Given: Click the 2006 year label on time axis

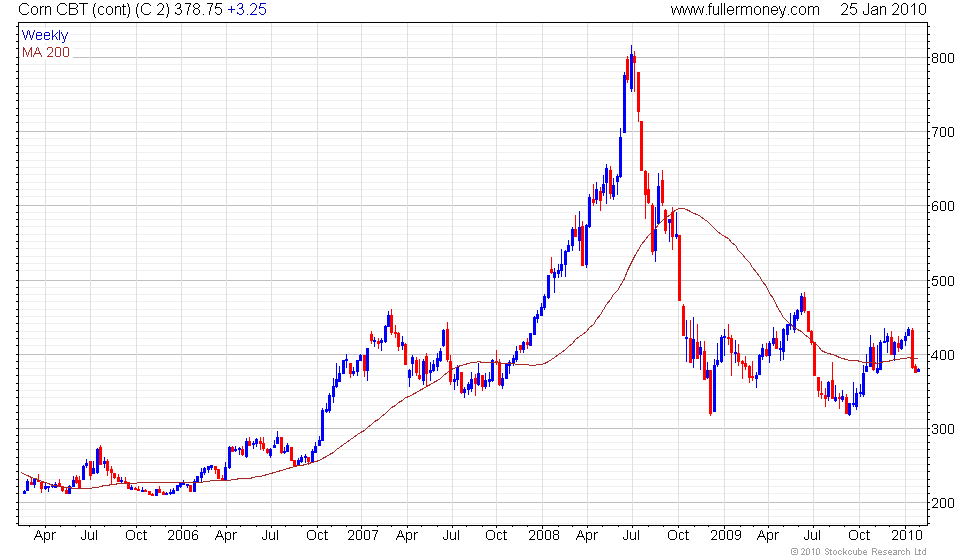Looking at the screenshot, I should (182, 536).
